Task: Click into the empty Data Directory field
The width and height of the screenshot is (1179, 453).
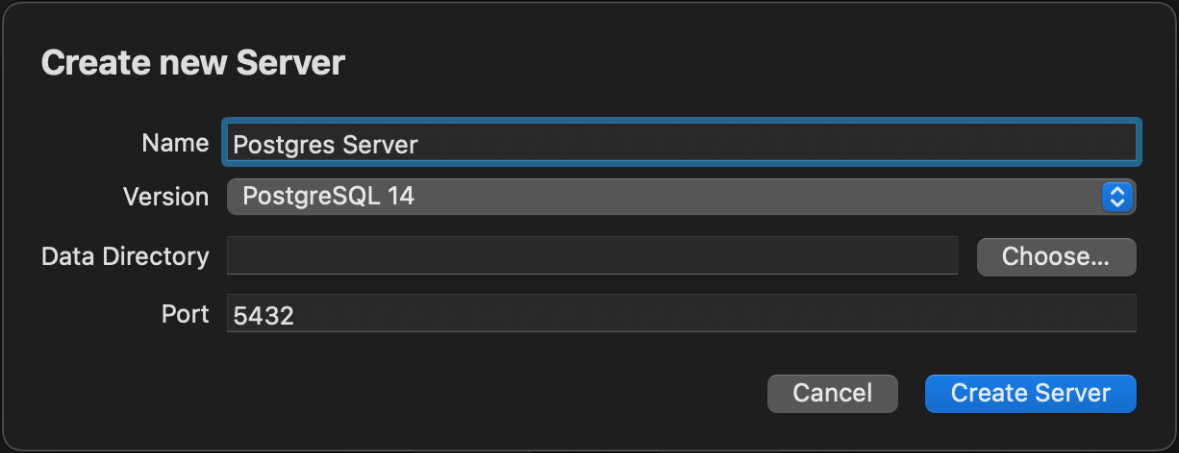Action: (x=592, y=256)
